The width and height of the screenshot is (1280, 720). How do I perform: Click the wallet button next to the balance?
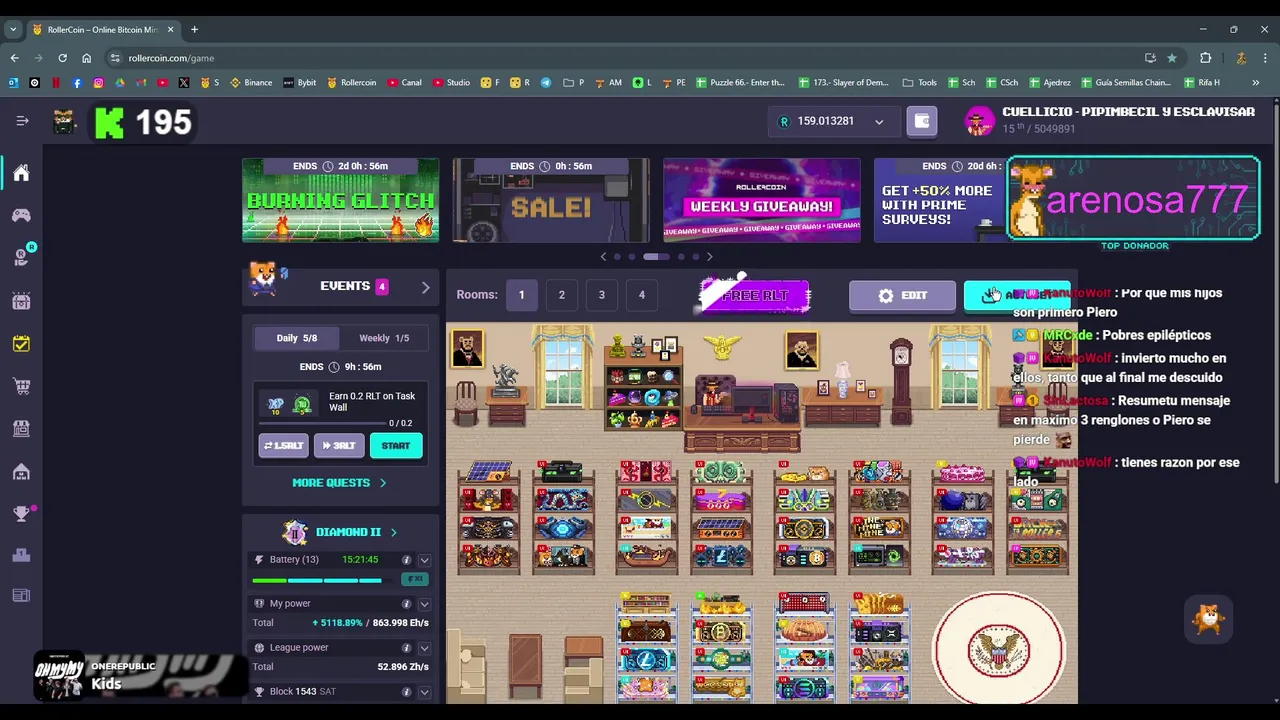click(922, 121)
